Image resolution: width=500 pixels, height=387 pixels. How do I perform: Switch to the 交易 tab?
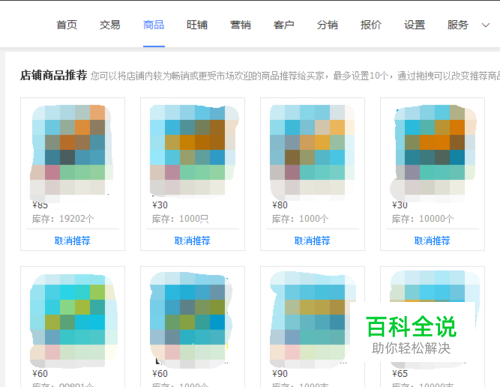tap(110, 25)
